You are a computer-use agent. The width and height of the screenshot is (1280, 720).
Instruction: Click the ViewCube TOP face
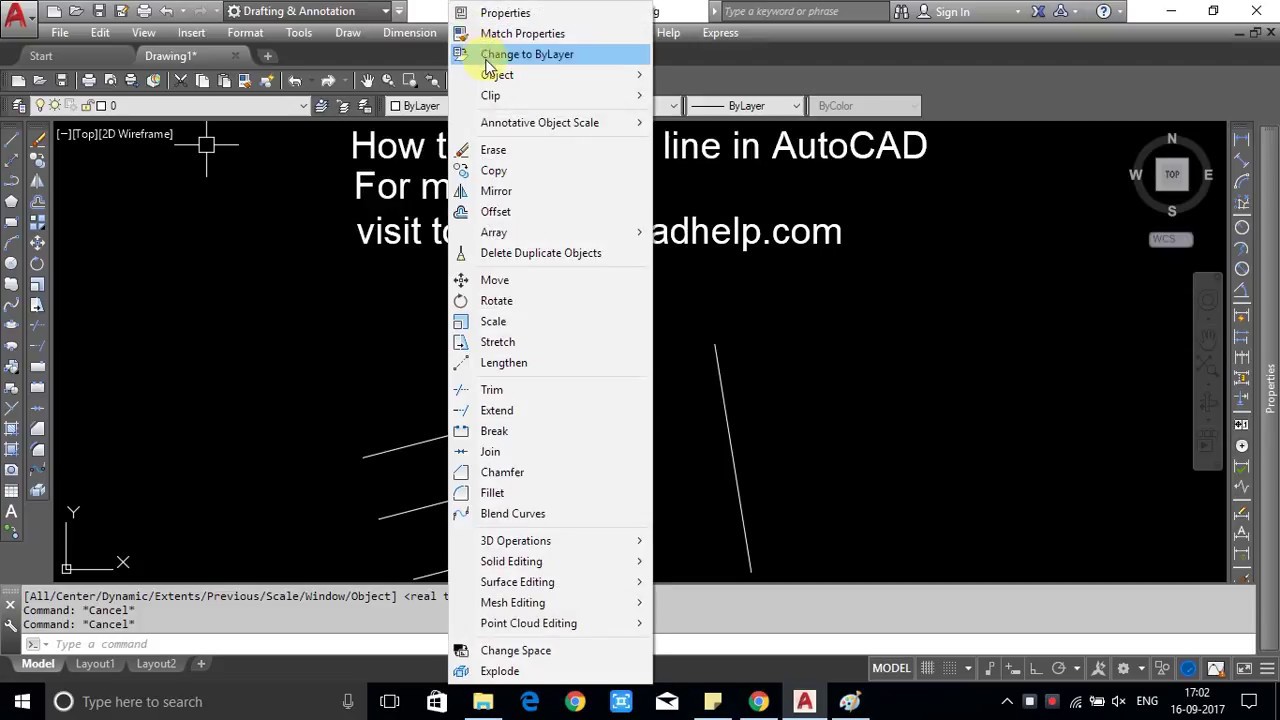pyautogui.click(x=1172, y=174)
